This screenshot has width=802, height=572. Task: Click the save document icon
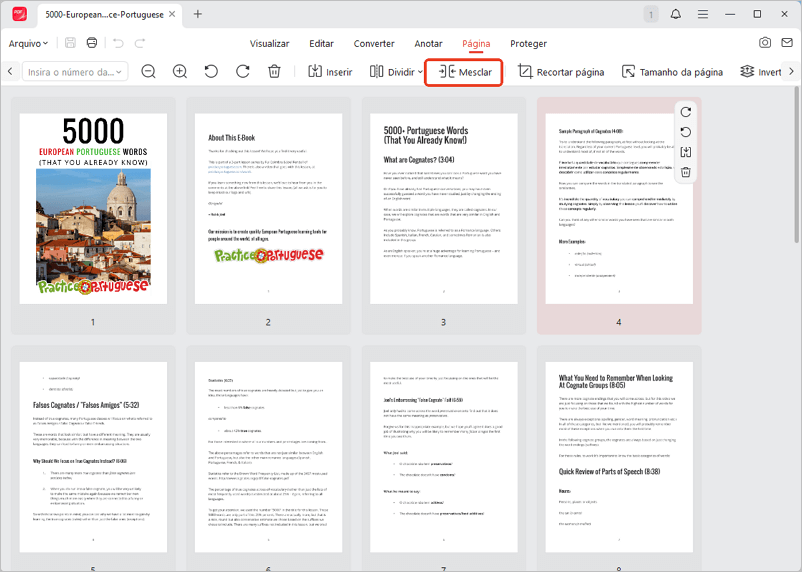71,43
